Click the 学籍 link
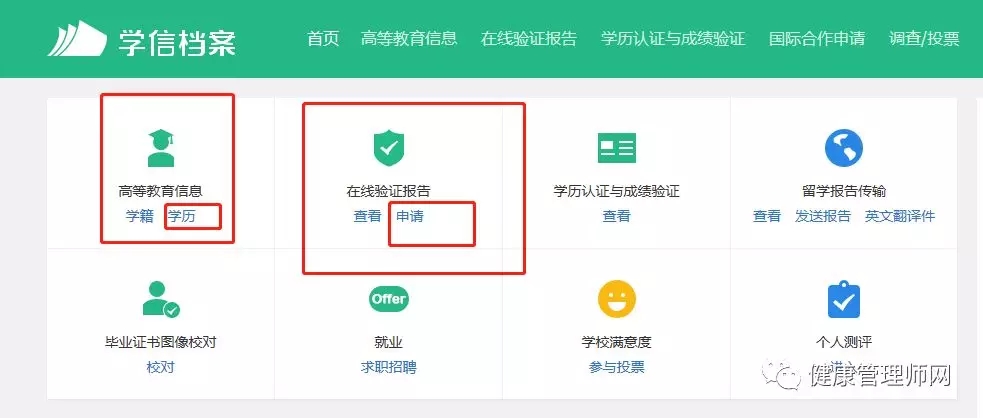 140,216
